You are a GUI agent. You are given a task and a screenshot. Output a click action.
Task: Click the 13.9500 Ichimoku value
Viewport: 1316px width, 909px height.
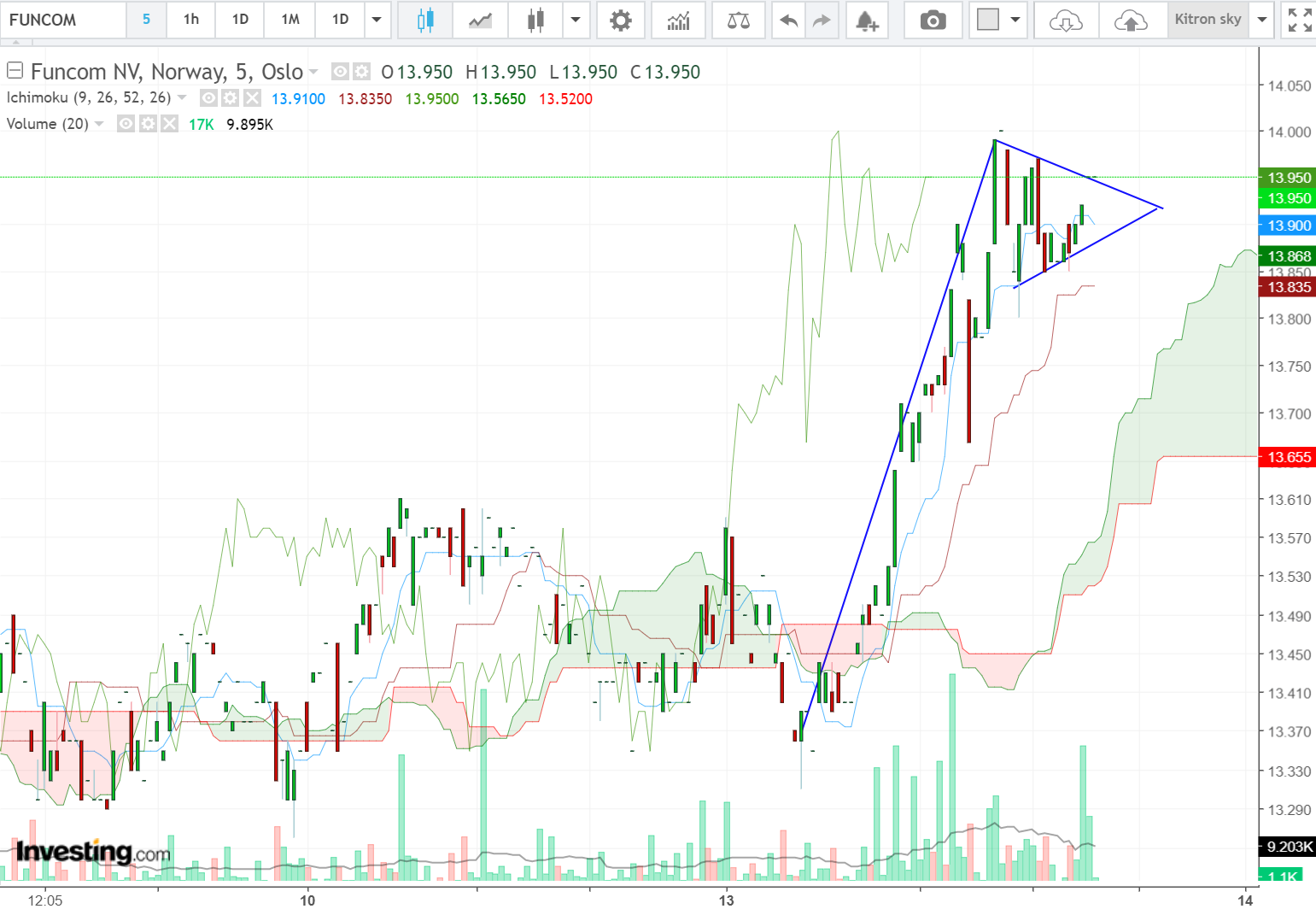pyautogui.click(x=432, y=98)
